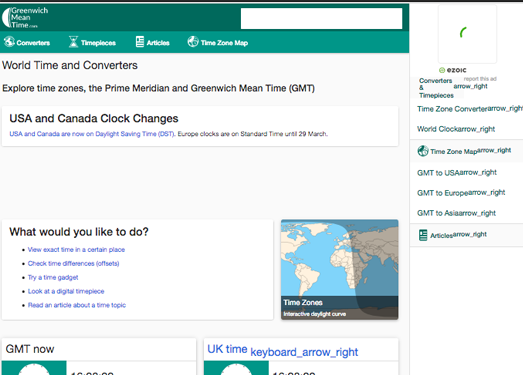Click the clock face in GMT now card
523x375 pixels.
coord(34,370)
